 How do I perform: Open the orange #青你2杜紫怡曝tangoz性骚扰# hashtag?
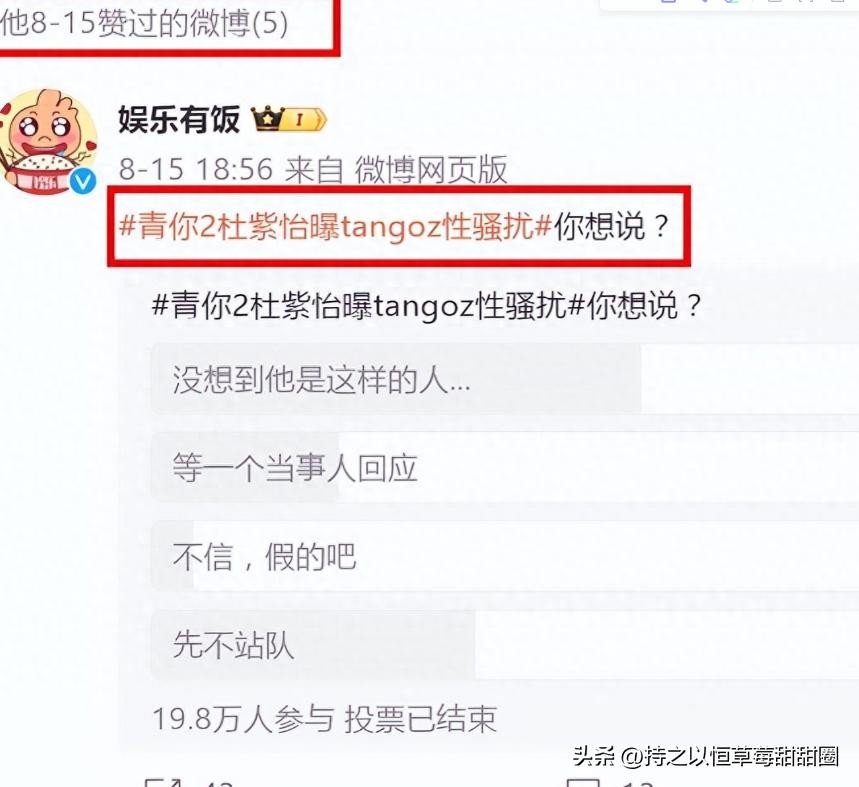[335, 226]
